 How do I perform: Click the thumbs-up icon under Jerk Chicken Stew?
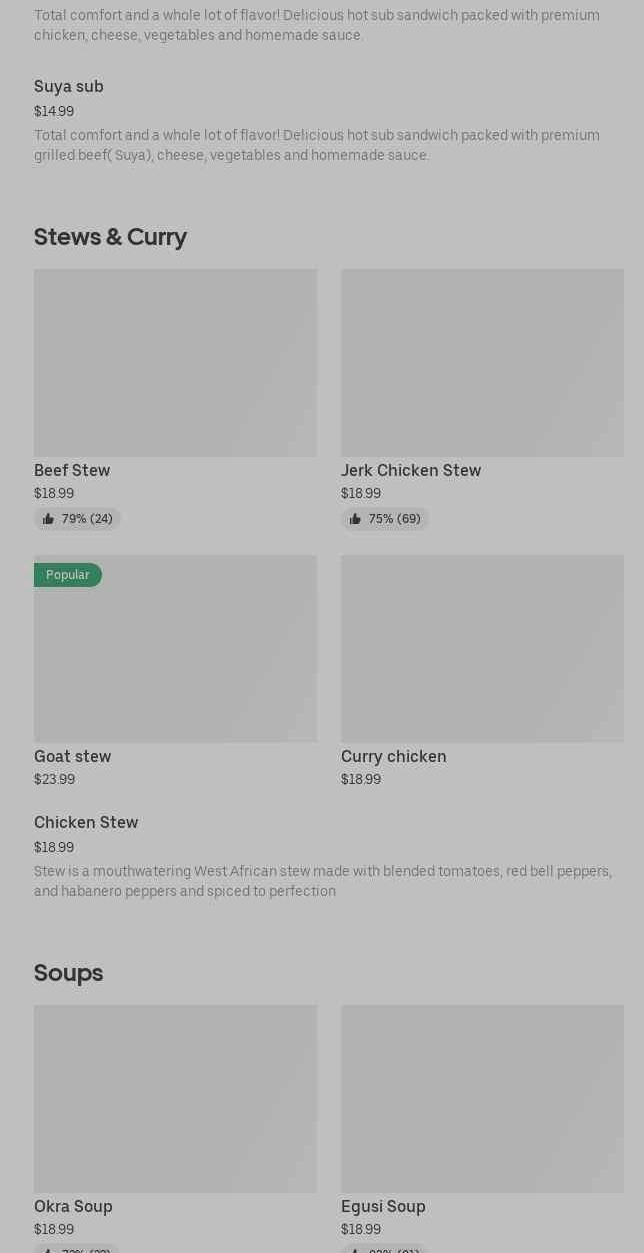tap(355, 519)
